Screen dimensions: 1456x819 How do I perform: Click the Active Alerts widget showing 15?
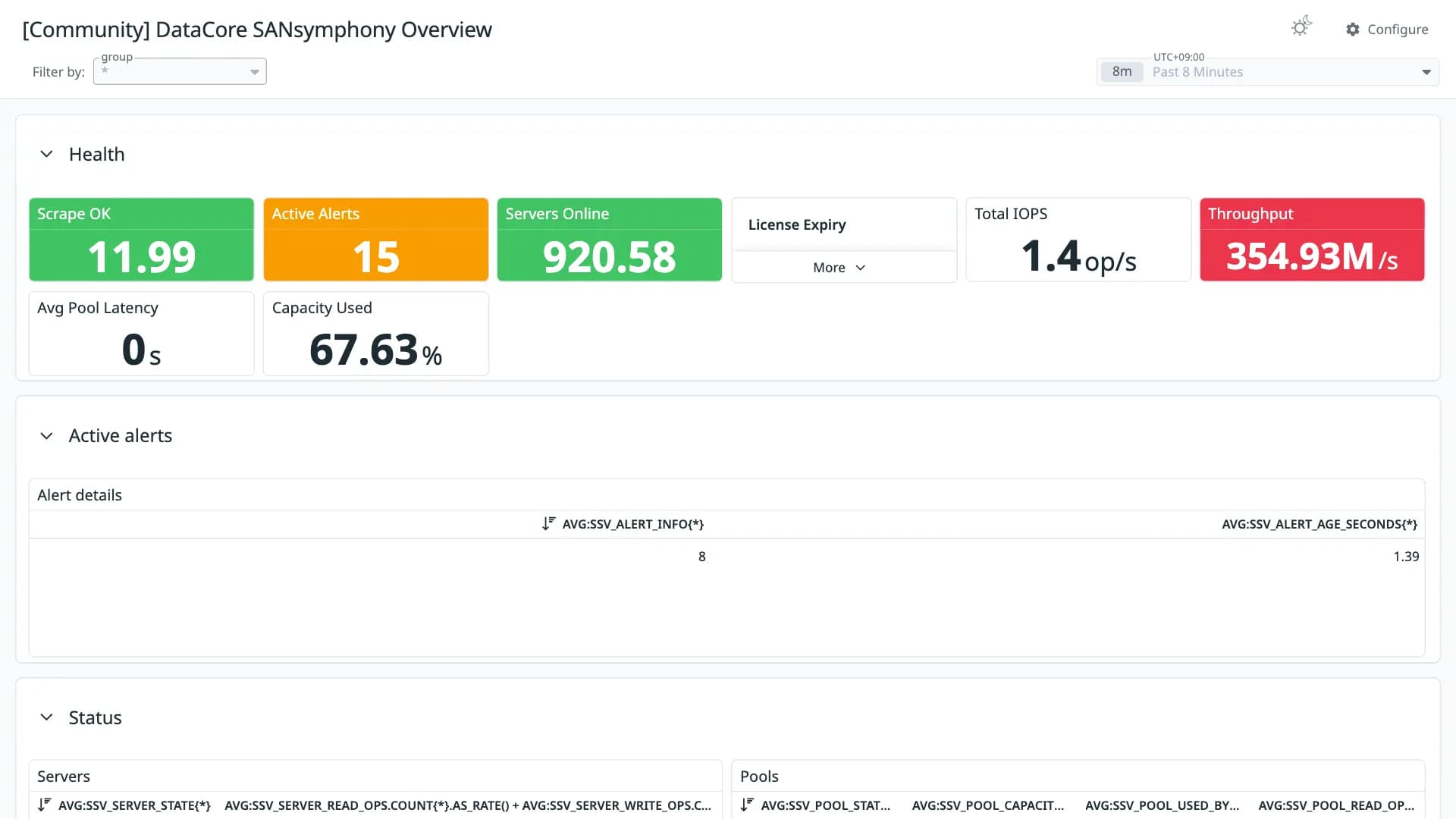click(x=376, y=240)
